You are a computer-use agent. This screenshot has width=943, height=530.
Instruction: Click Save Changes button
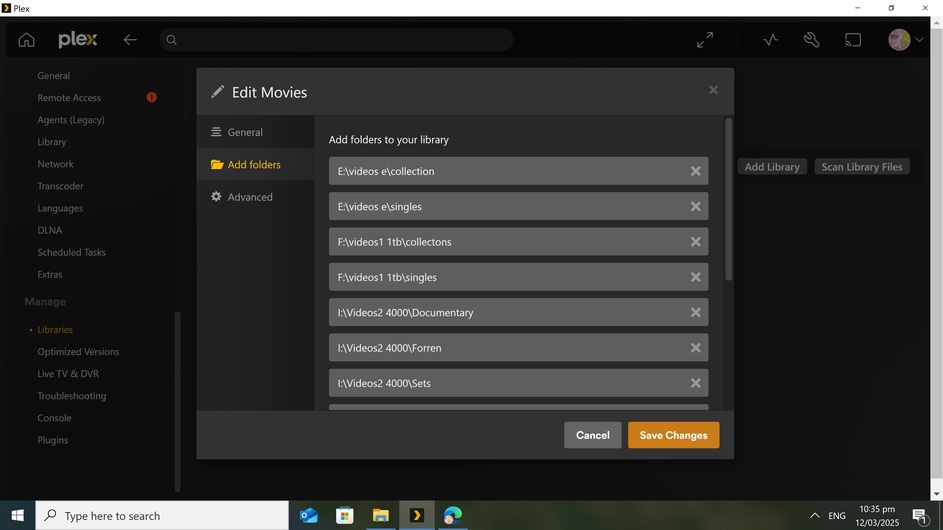coord(674,435)
